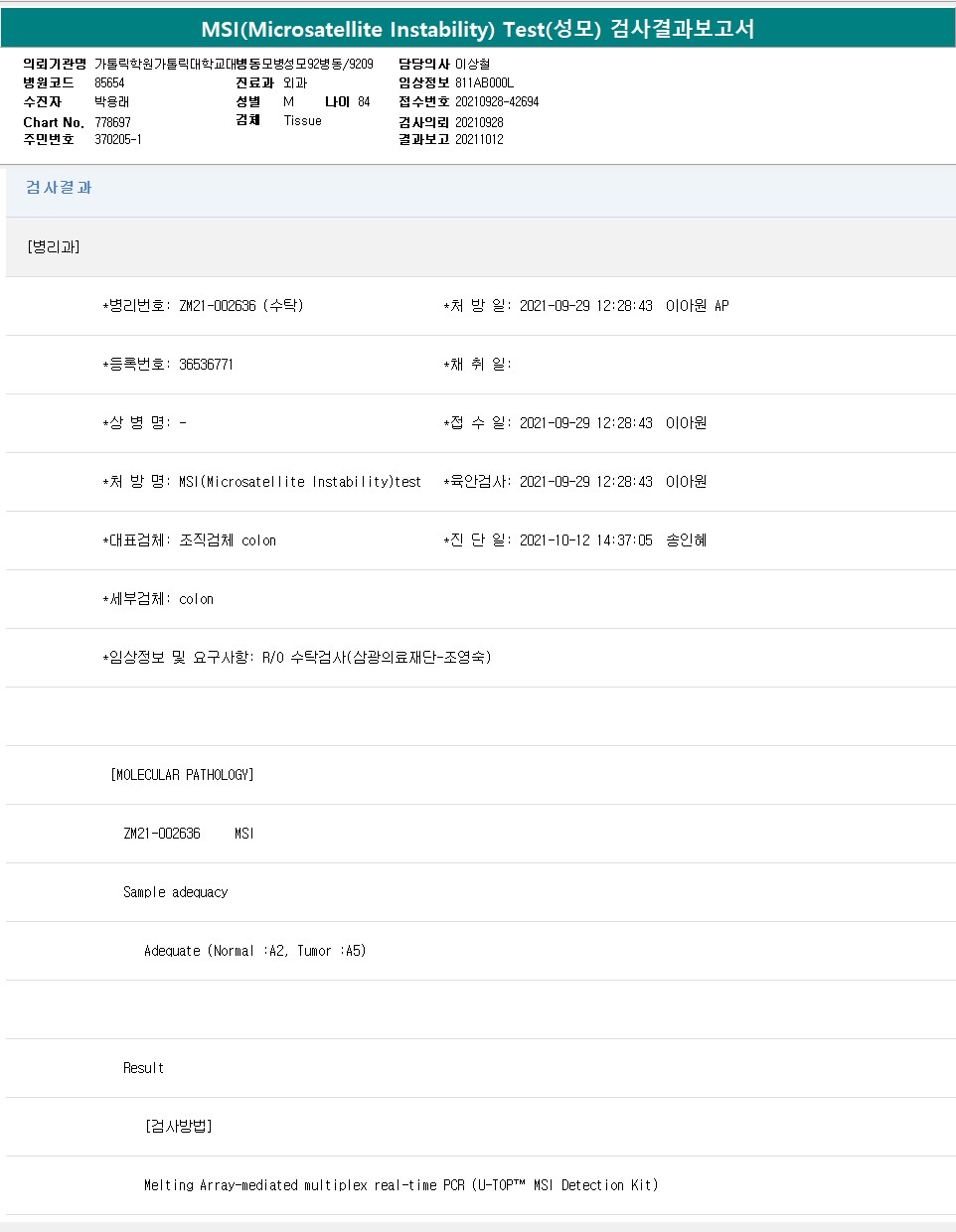Click the attending doctor name '이상철'
The width and height of the screenshot is (956, 1232).
(x=472, y=65)
